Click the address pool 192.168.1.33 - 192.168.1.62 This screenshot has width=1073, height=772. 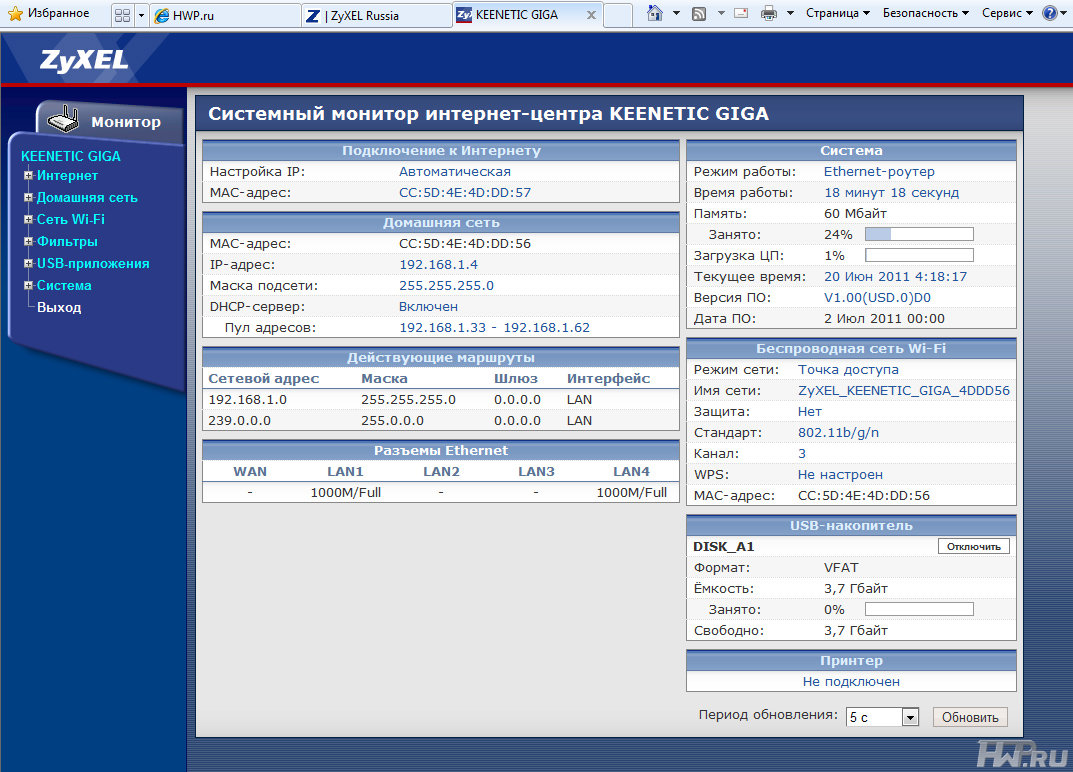coord(494,328)
